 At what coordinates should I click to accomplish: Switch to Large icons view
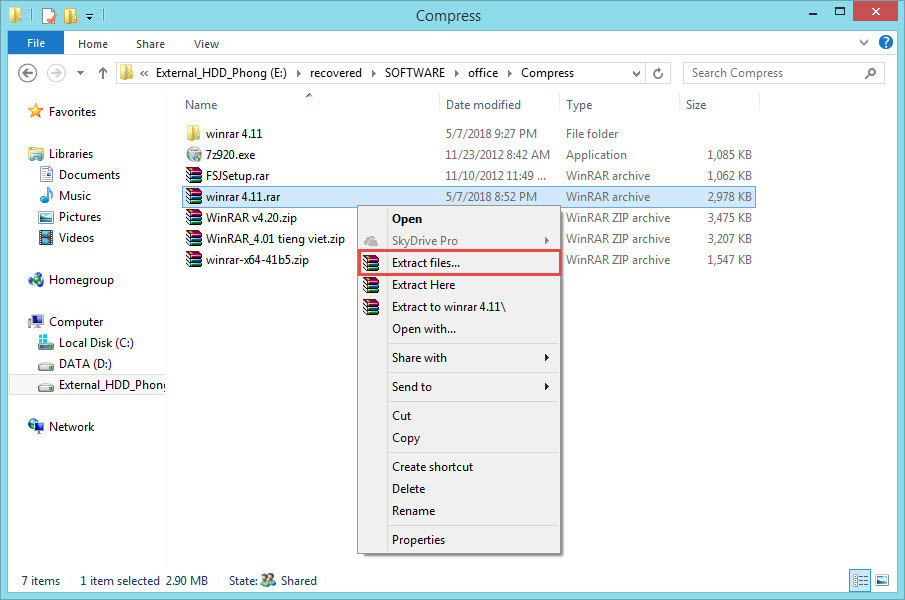(x=882, y=580)
